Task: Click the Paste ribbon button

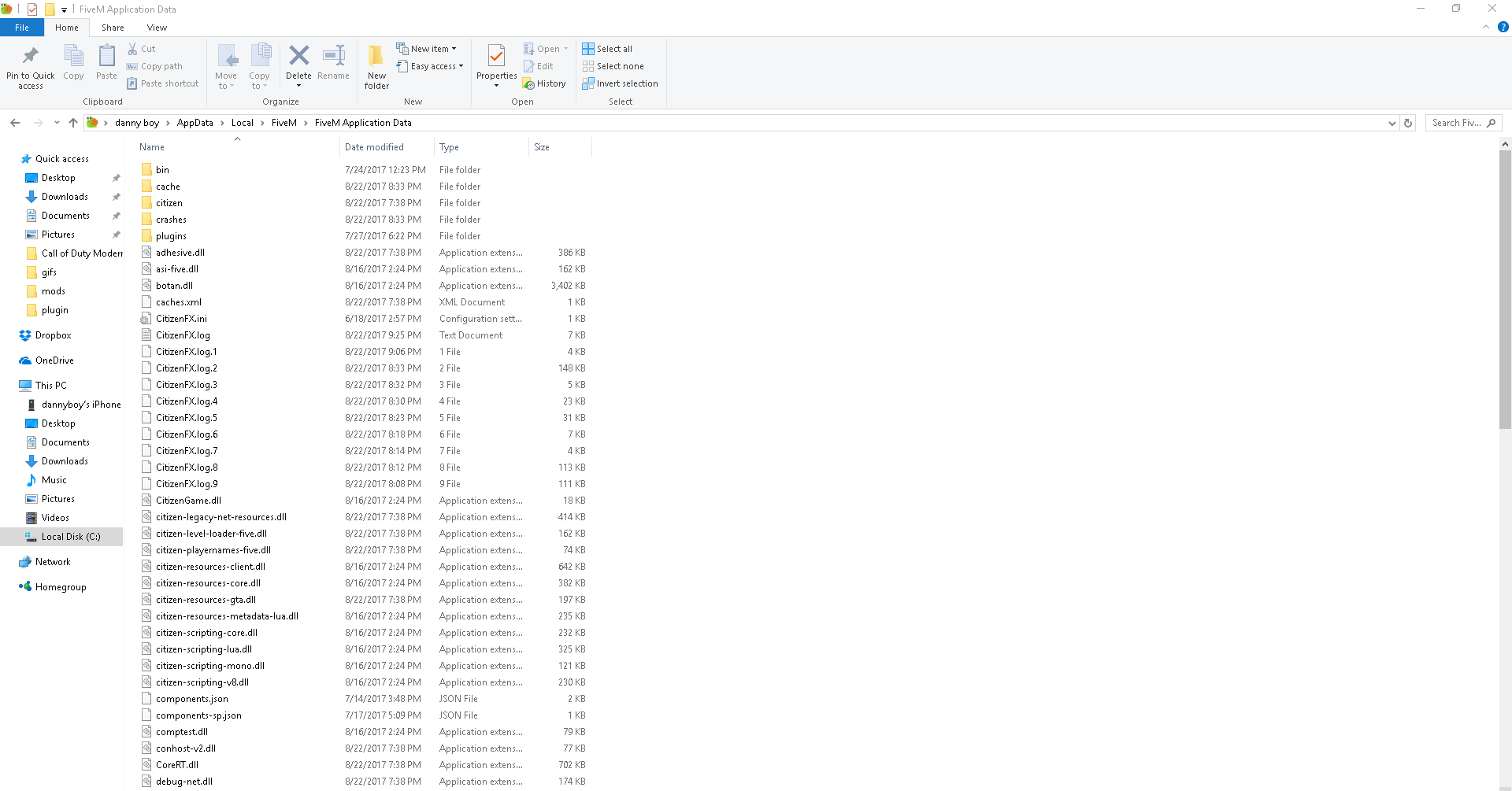Action: 106,63
